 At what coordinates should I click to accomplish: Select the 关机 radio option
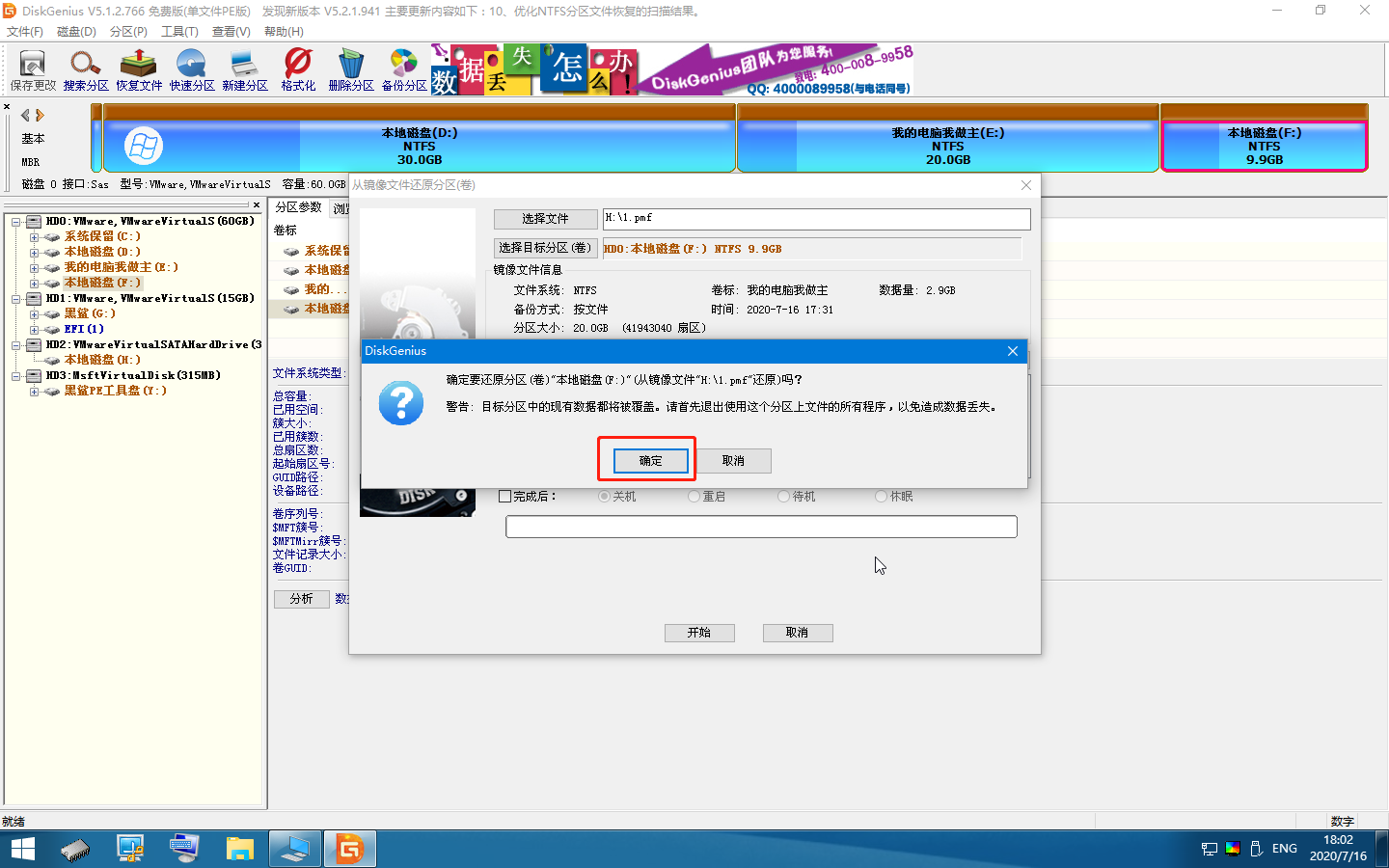pos(604,497)
